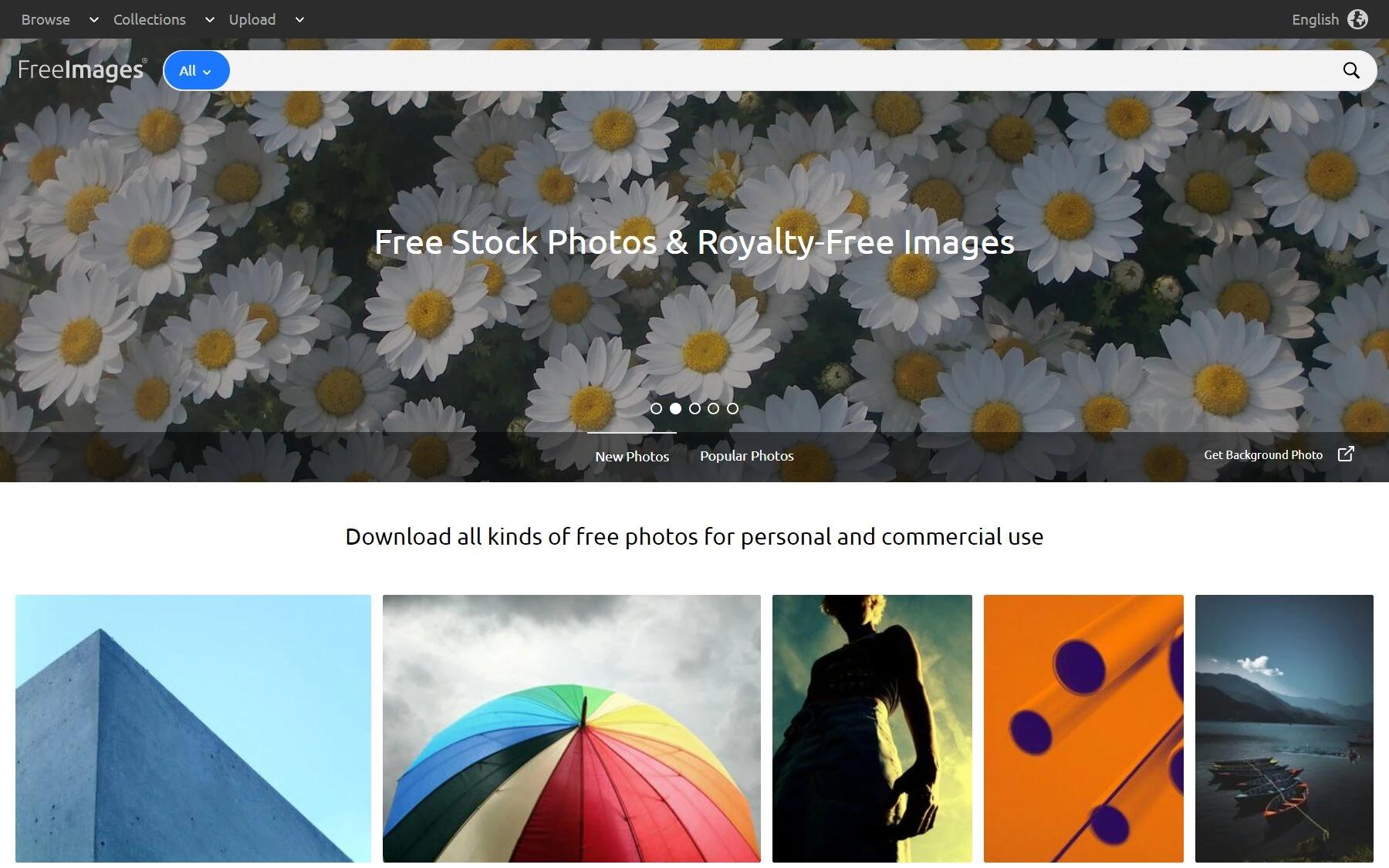Select the third carousel slide dot
Viewport: 1389px width, 868px height.
click(694, 408)
